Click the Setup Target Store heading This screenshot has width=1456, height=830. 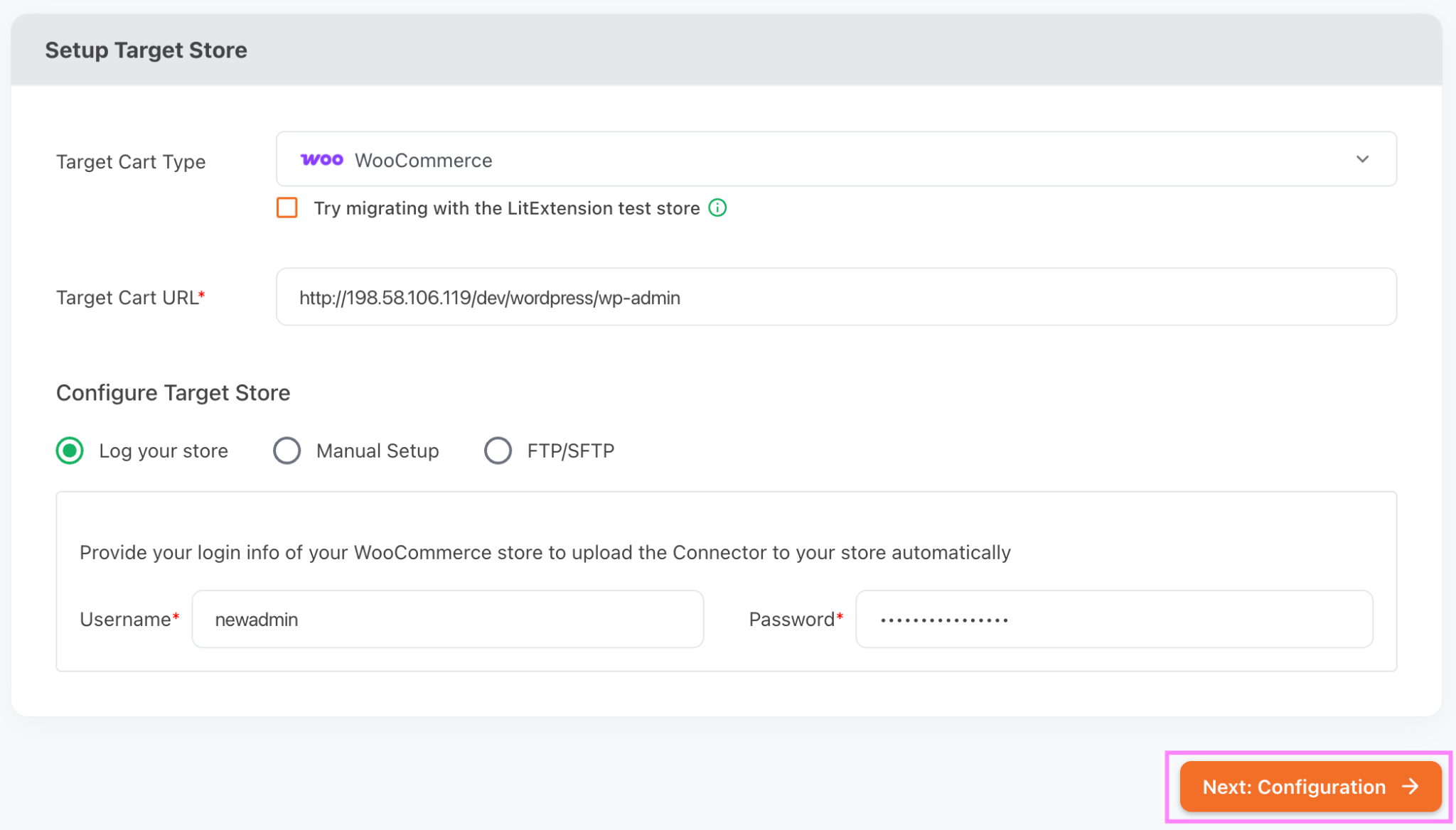146,50
